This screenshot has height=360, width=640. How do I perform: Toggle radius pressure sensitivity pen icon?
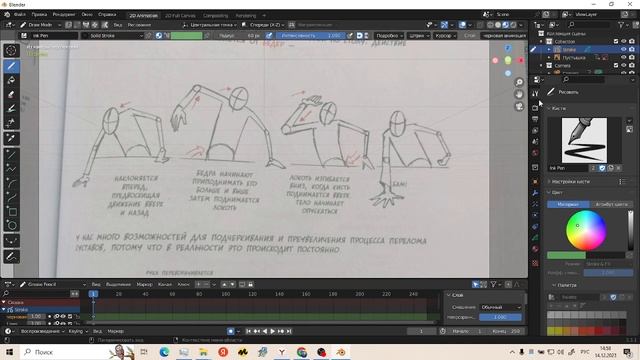269,36
